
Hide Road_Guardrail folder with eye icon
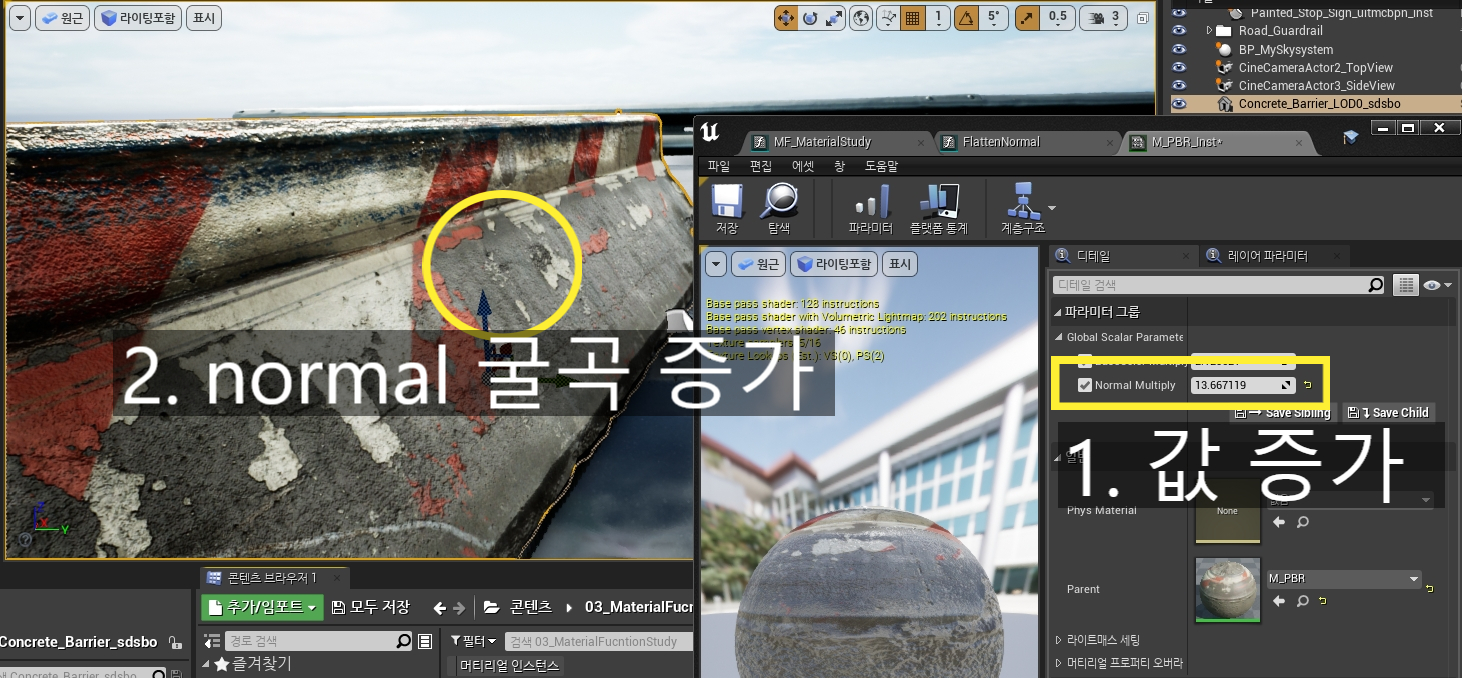[1179, 31]
